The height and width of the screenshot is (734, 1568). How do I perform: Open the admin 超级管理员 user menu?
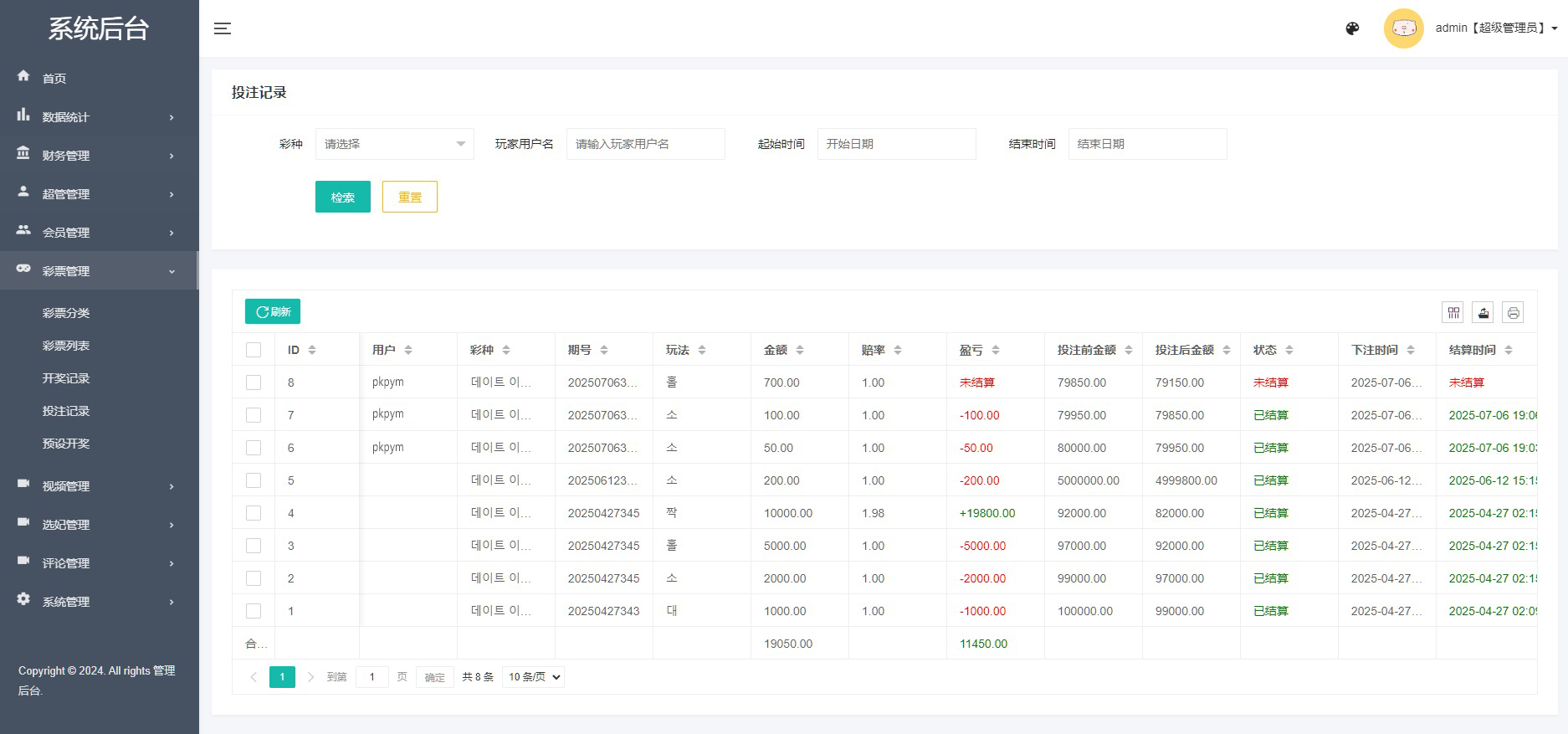1496,28
